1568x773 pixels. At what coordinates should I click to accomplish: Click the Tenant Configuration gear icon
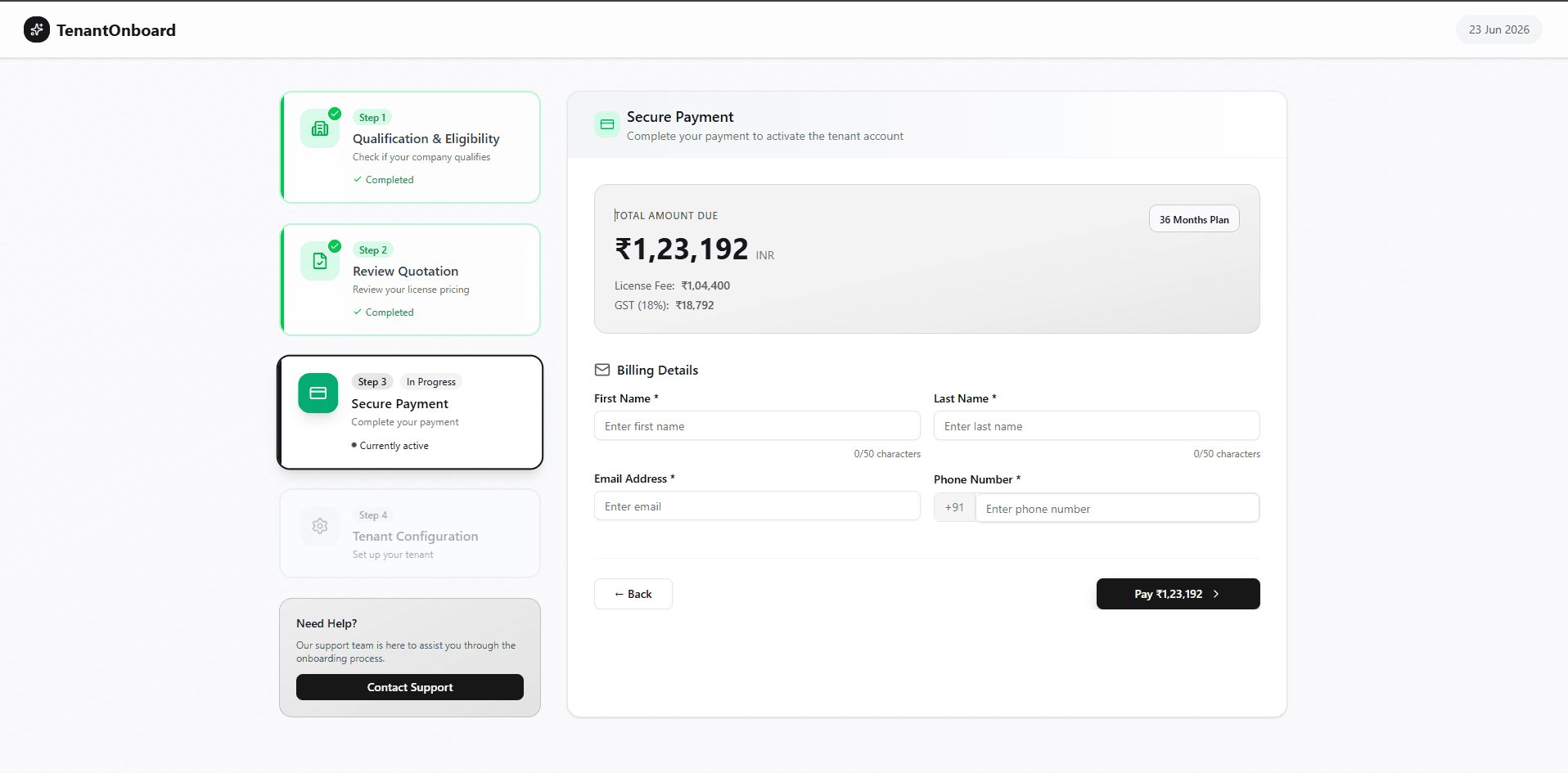320,526
